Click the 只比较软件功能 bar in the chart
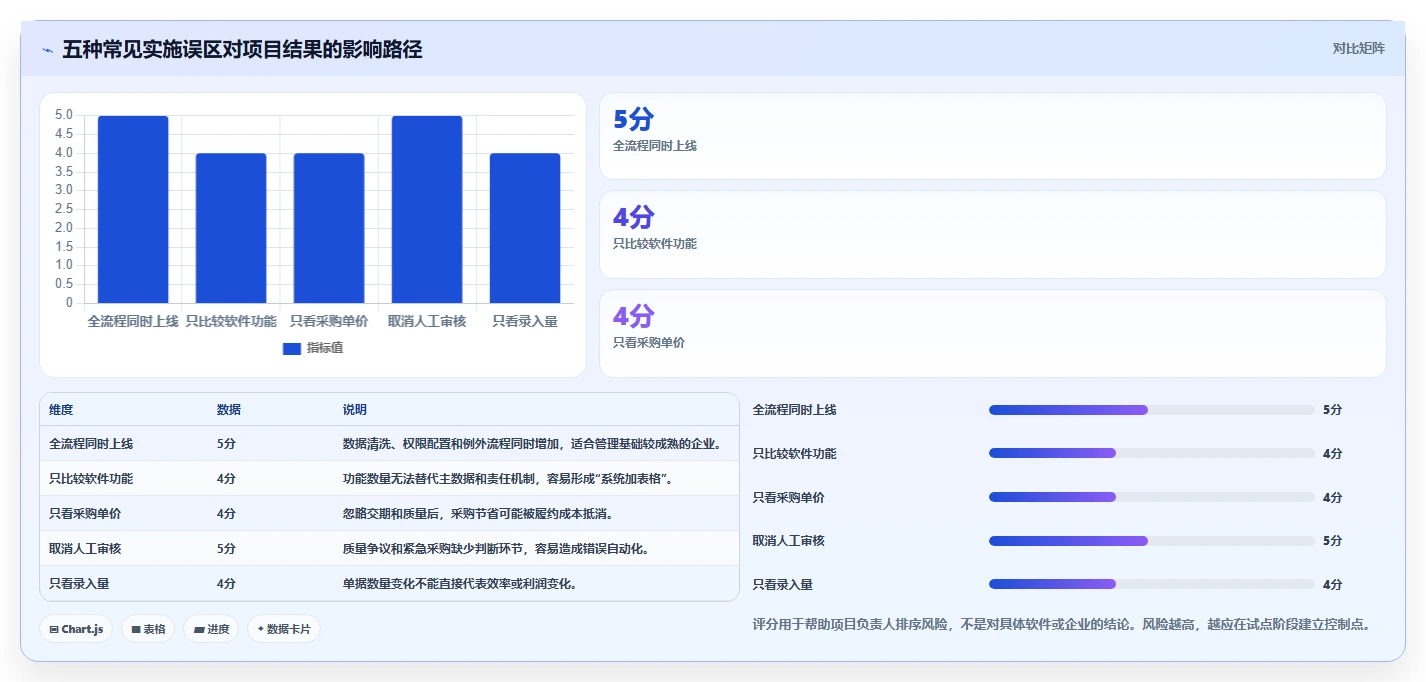The height and width of the screenshot is (682, 1426). click(x=231, y=228)
